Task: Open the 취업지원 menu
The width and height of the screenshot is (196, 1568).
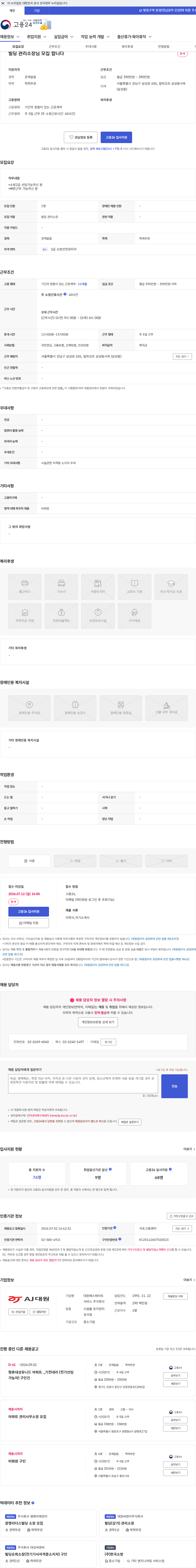Action: 37,37
